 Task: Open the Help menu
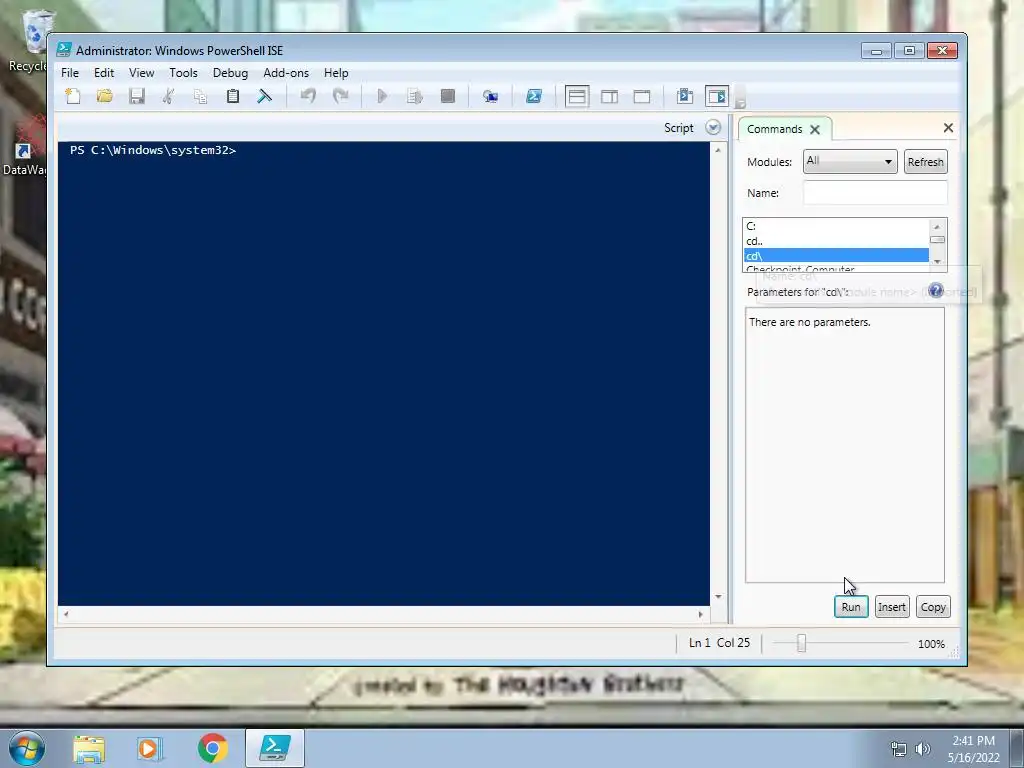(336, 73)
